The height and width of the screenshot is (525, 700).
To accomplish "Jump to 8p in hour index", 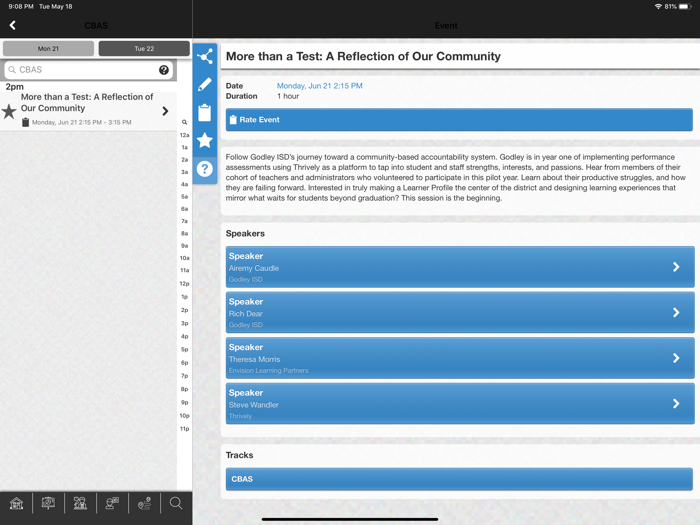I will 184,389.
